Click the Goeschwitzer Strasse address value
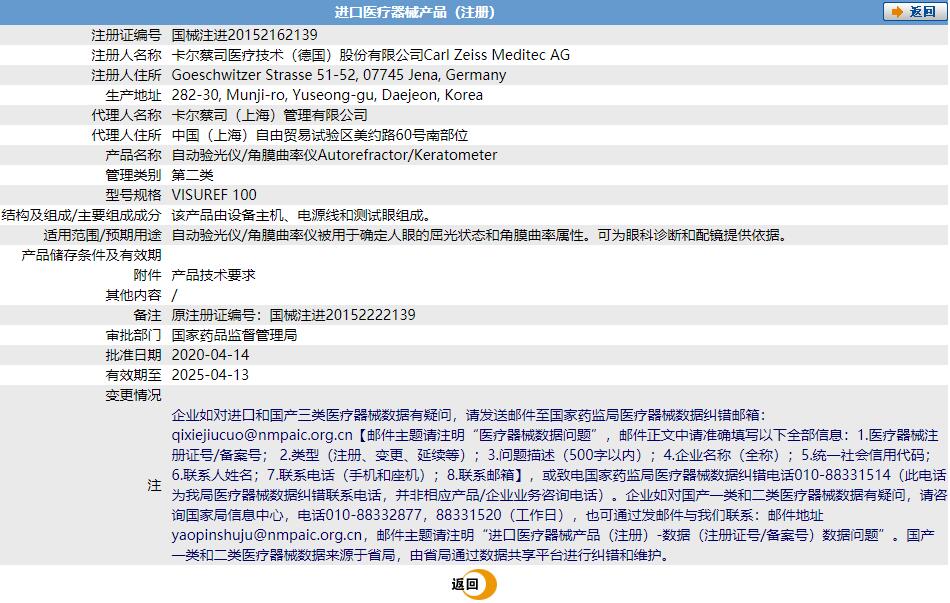The height and width of the screenshot is (603, 950). coord(339,75)
